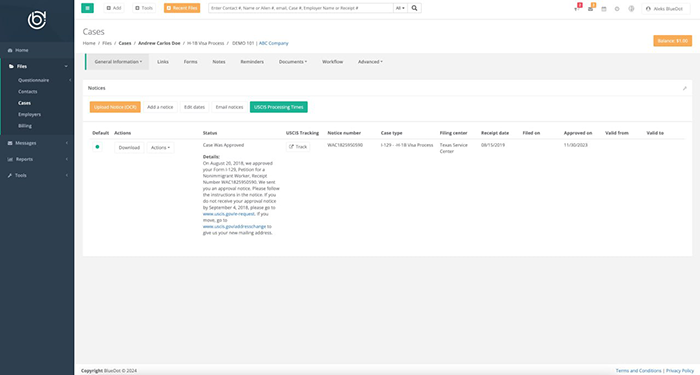Click the BlueDot logo in the sidebar
Screen dimensions: 700x375
click(x=37, y=20)
